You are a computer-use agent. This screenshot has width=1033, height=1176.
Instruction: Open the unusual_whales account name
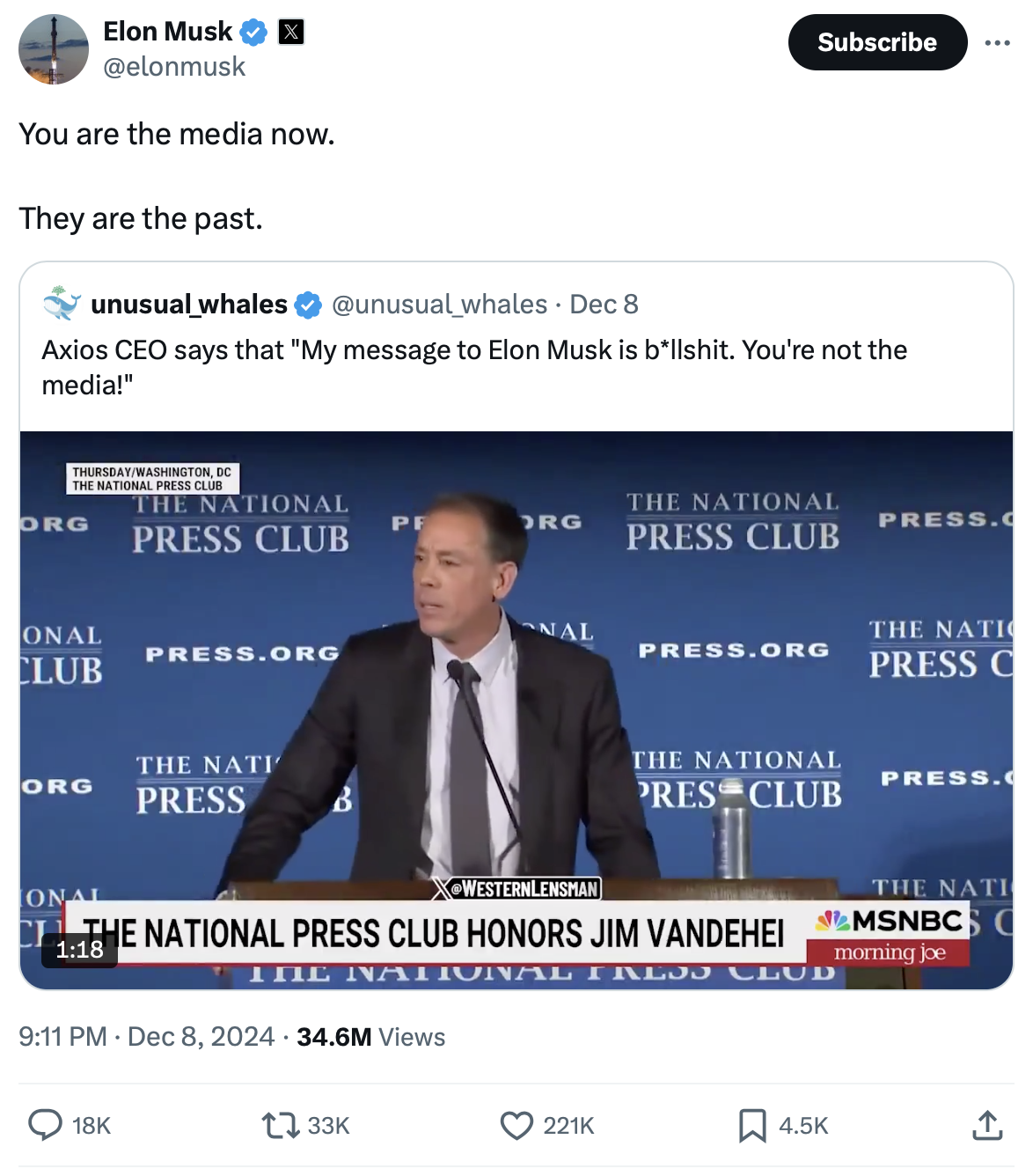189,305
